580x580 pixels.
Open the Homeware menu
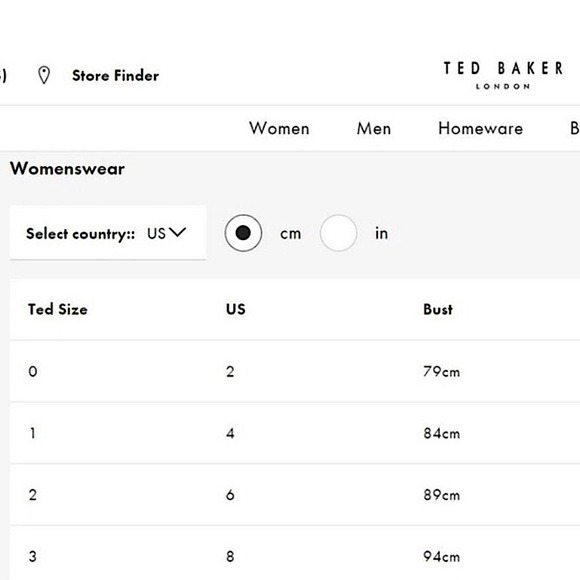point(480,128)
